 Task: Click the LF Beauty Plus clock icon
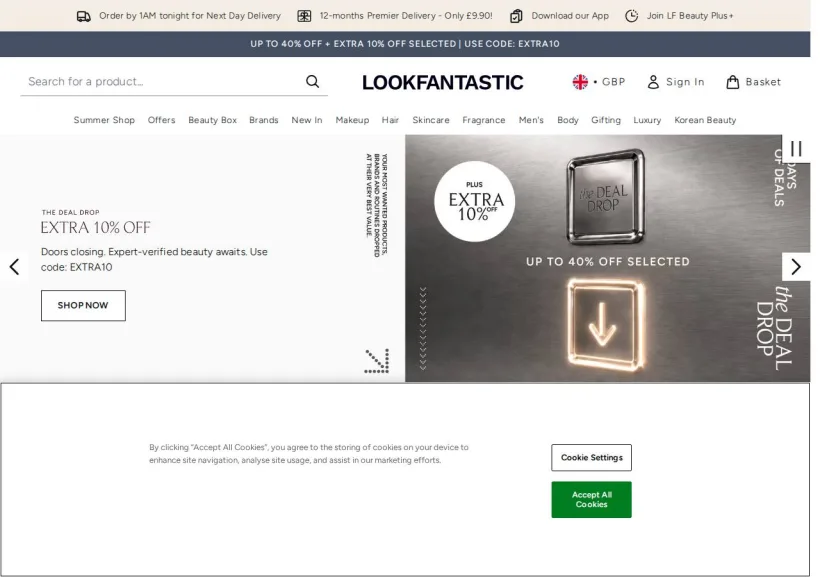(x=632, y=16)
